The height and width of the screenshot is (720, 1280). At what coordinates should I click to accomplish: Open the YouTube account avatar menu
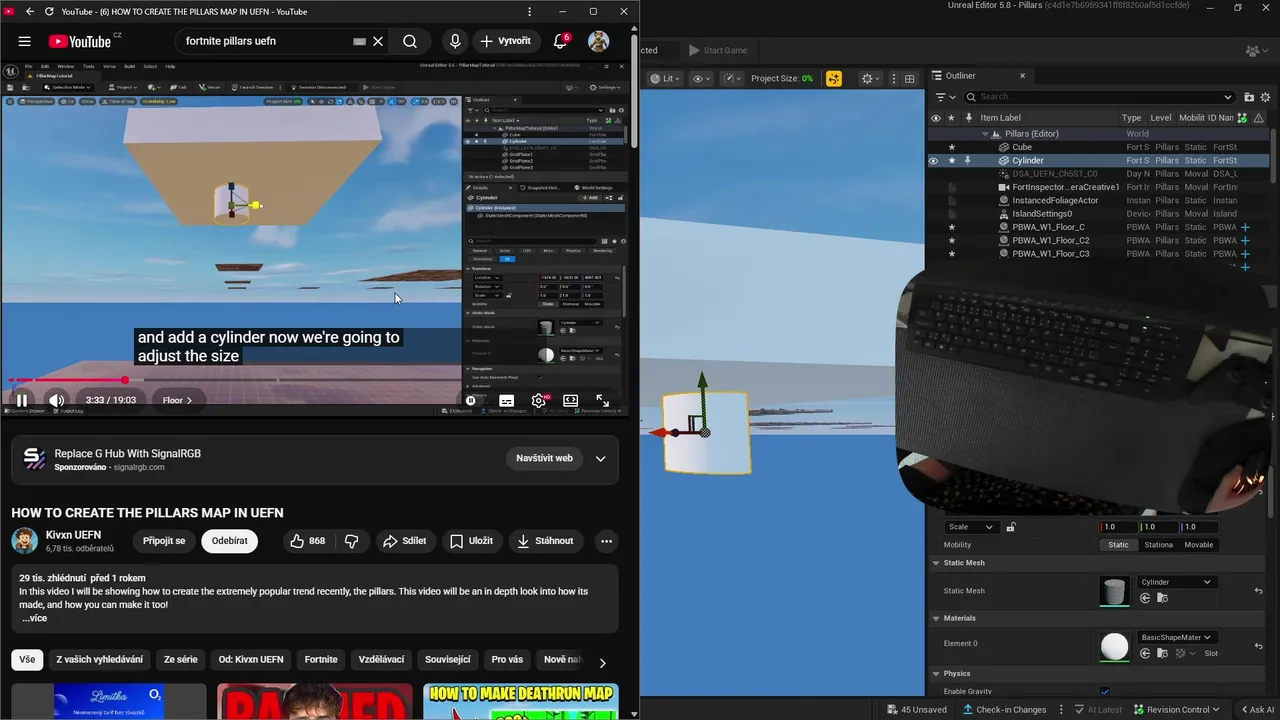[x=598, y=41]
